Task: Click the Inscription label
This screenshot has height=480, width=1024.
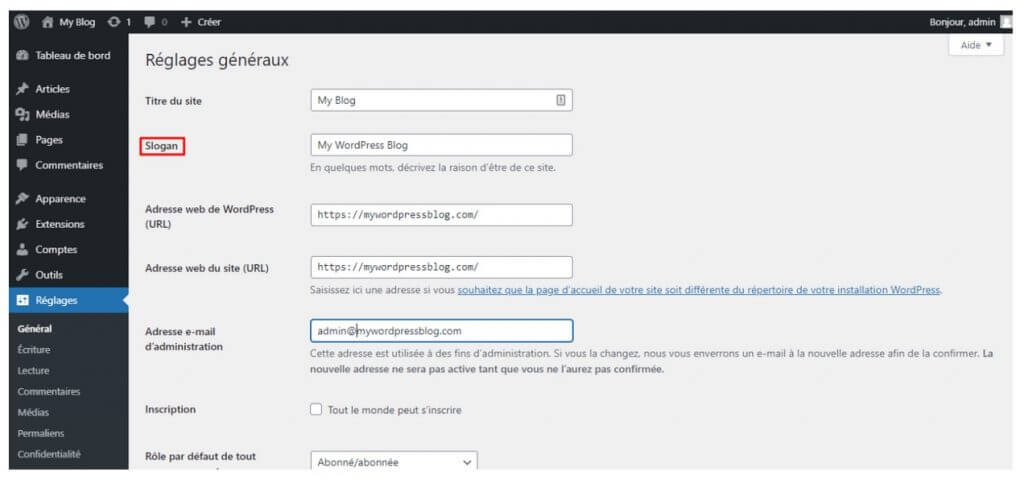Action: pyautogui.click(x=170, y=409)
